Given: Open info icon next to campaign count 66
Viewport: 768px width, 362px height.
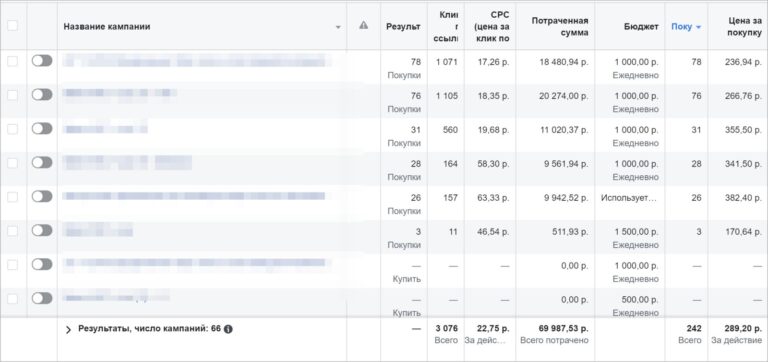Looking at the screenshot, I should tap(228, 329).
